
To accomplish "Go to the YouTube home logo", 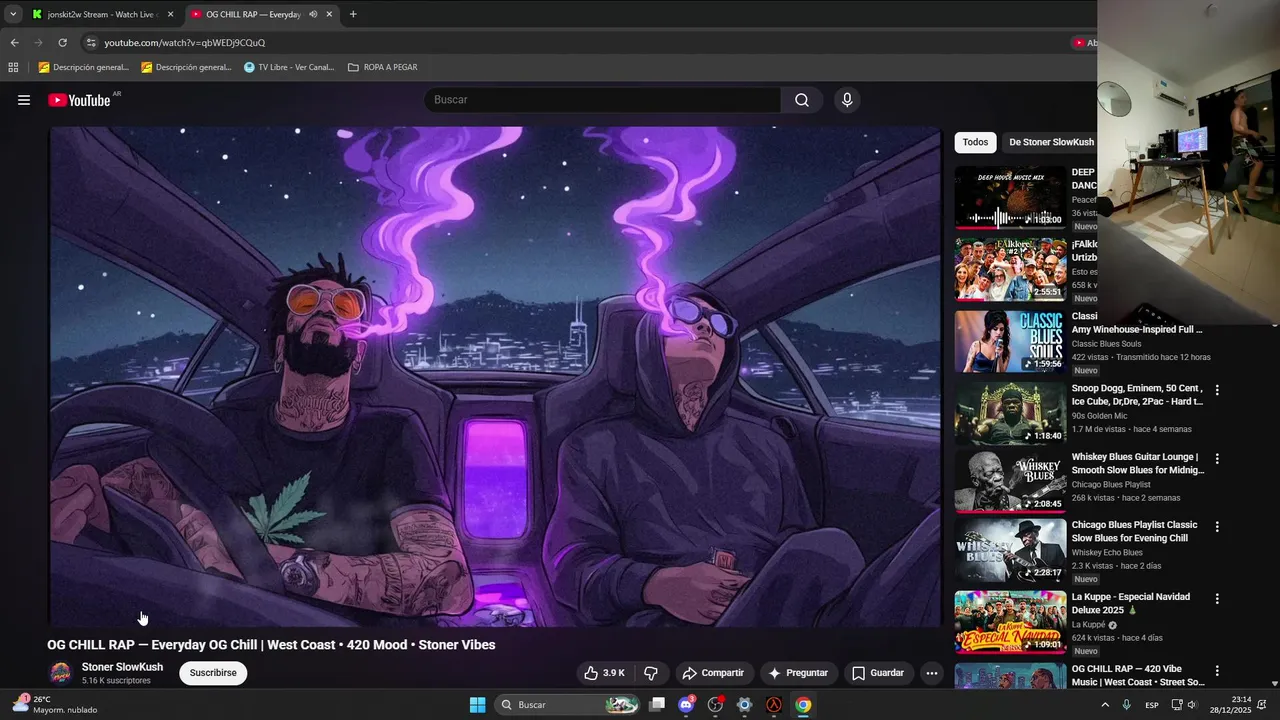I will (x=79, y=100).
